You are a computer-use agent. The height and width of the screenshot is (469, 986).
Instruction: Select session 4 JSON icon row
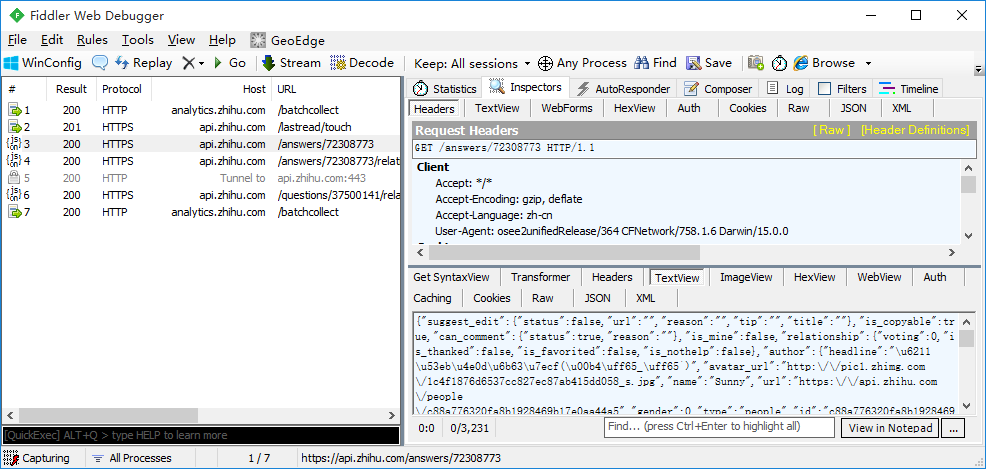click(x=14, y=161)
